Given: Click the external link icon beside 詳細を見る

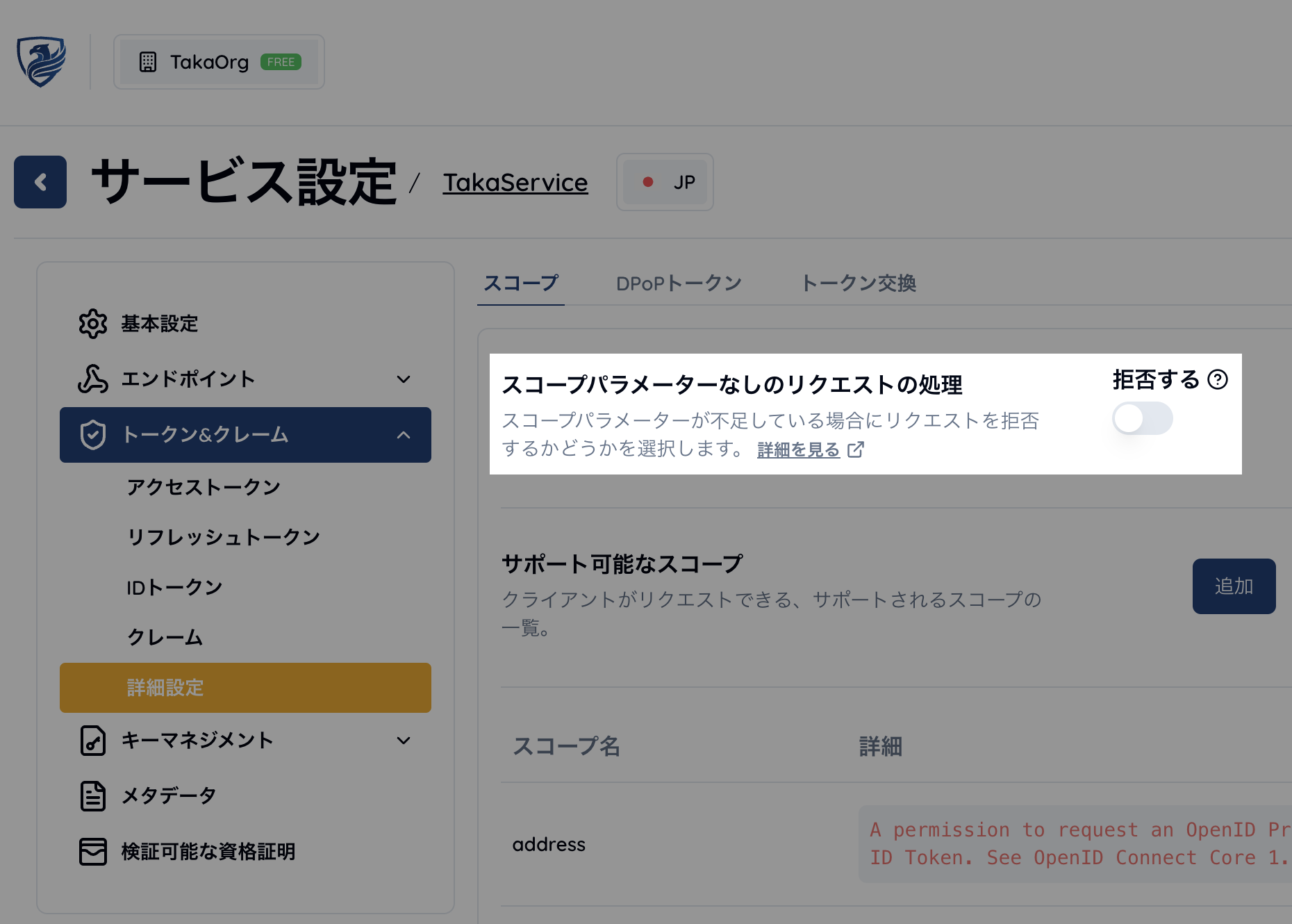Looking at the screenshot, I should tap(856, 450).
